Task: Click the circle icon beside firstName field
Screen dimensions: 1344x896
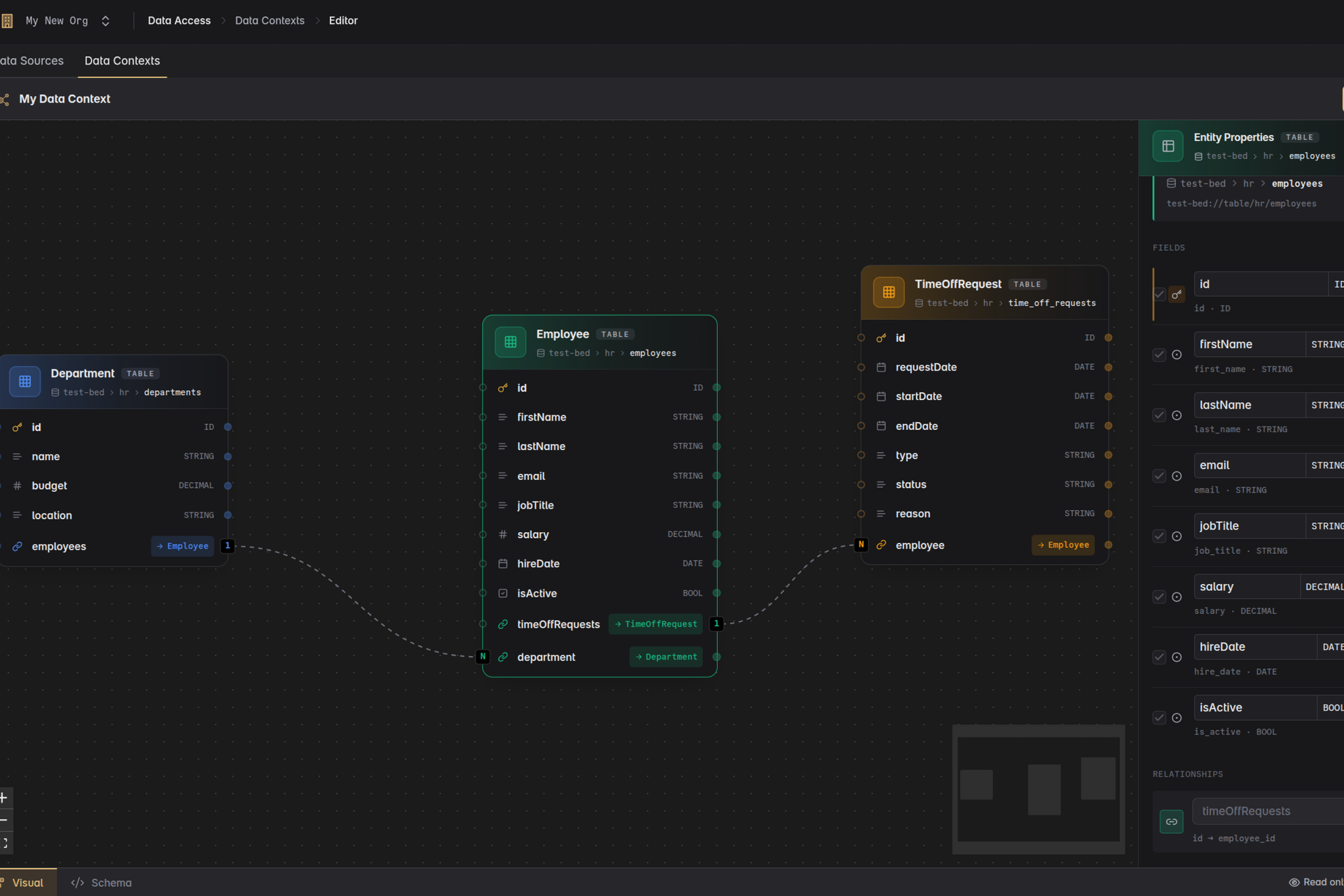Action: pyautogui.click(x=1177, y=355)
